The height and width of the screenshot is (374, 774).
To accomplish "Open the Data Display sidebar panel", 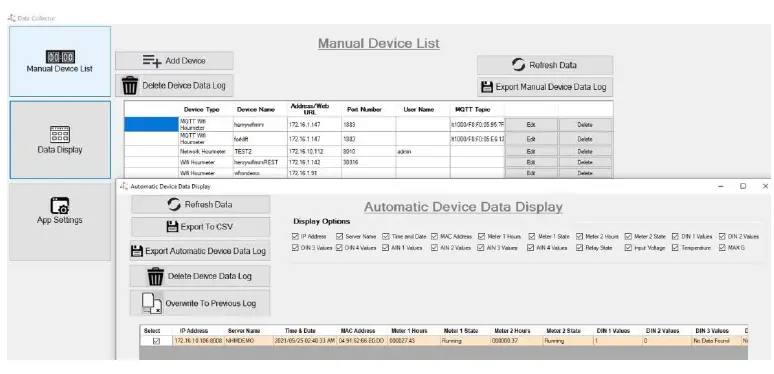I will [x=60, y=140].
